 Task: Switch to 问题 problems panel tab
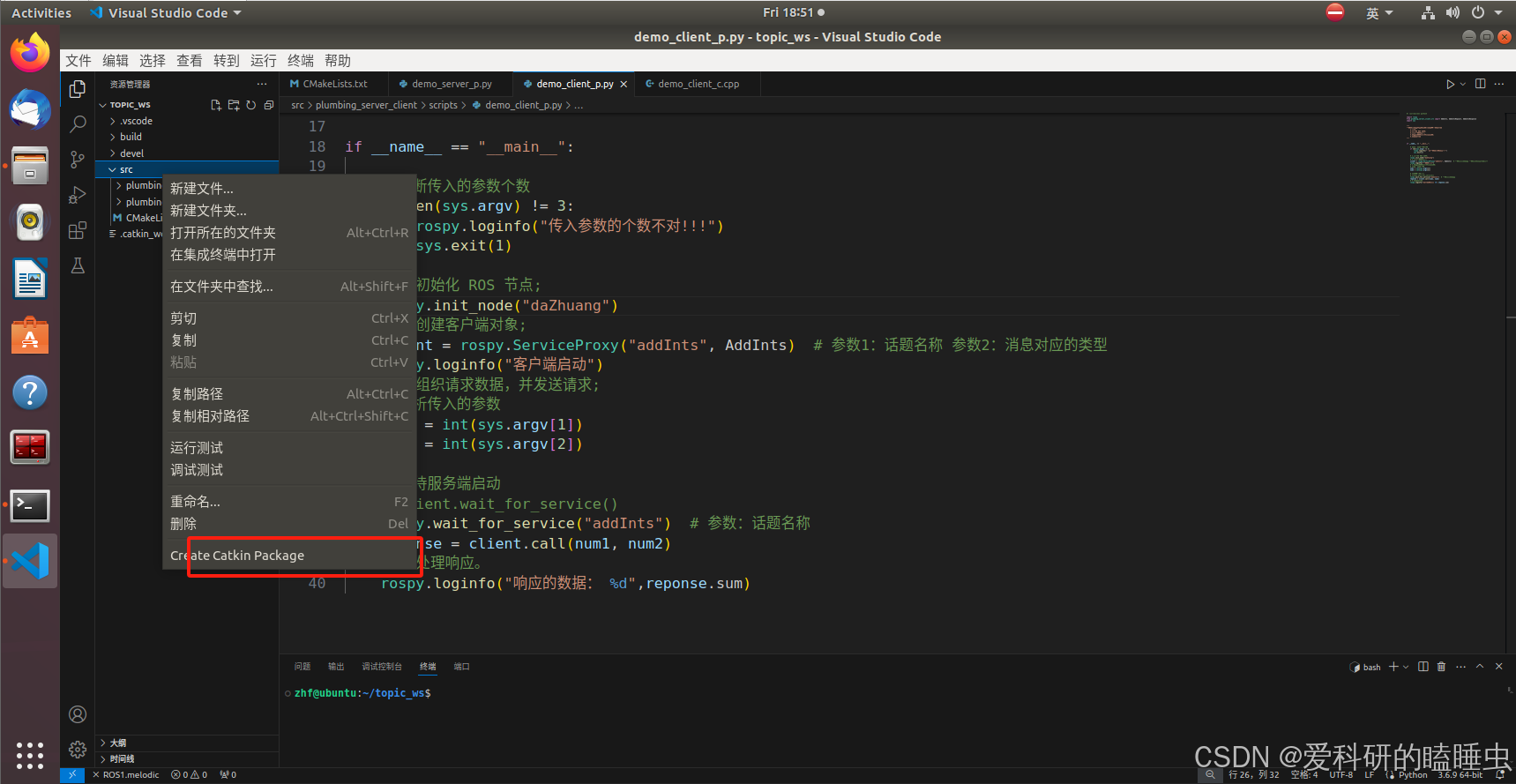point(302,667)
